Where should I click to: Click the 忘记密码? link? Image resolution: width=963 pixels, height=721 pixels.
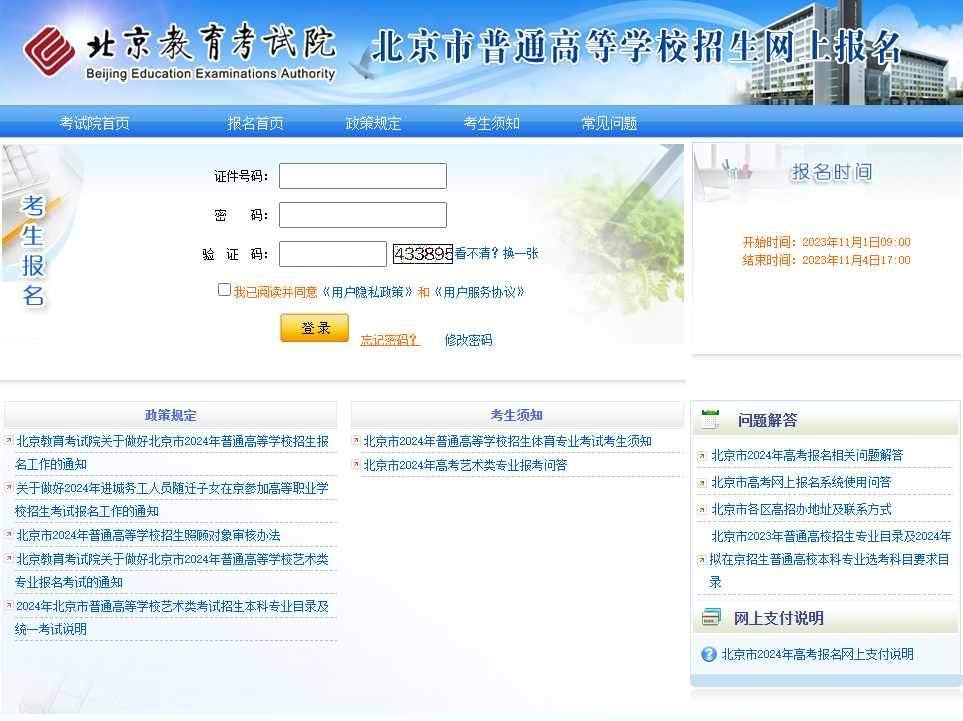390,340
